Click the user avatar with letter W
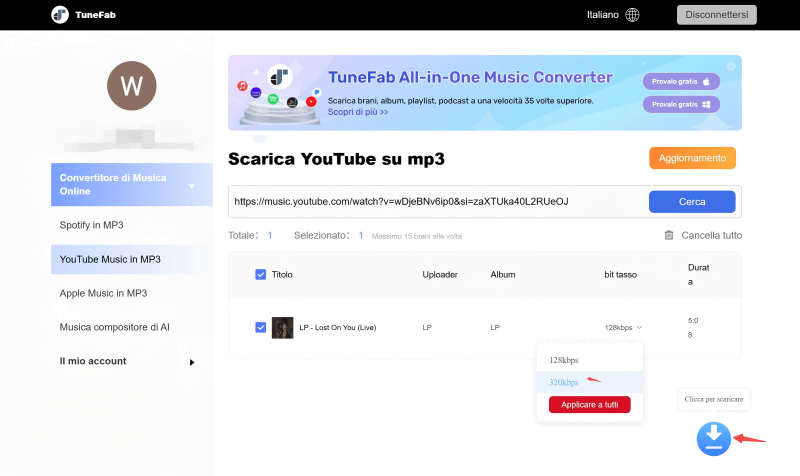Image resolution: width=800 pixels, height=476 pixels. point(132,86)
